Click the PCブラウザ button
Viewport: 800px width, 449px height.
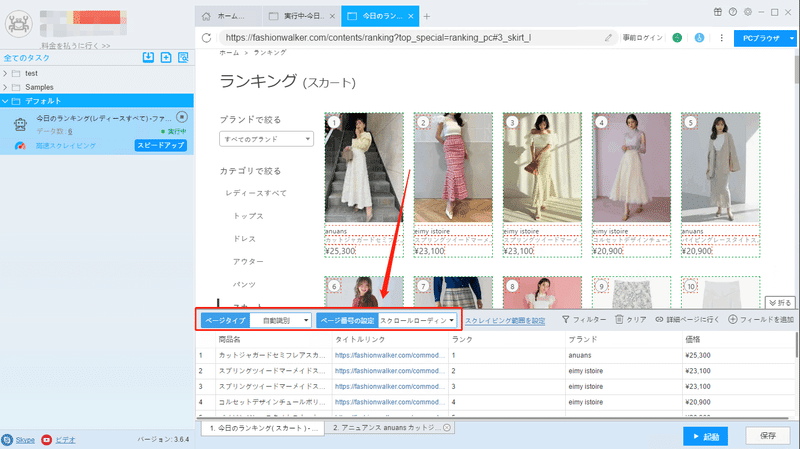coord(761,38)
